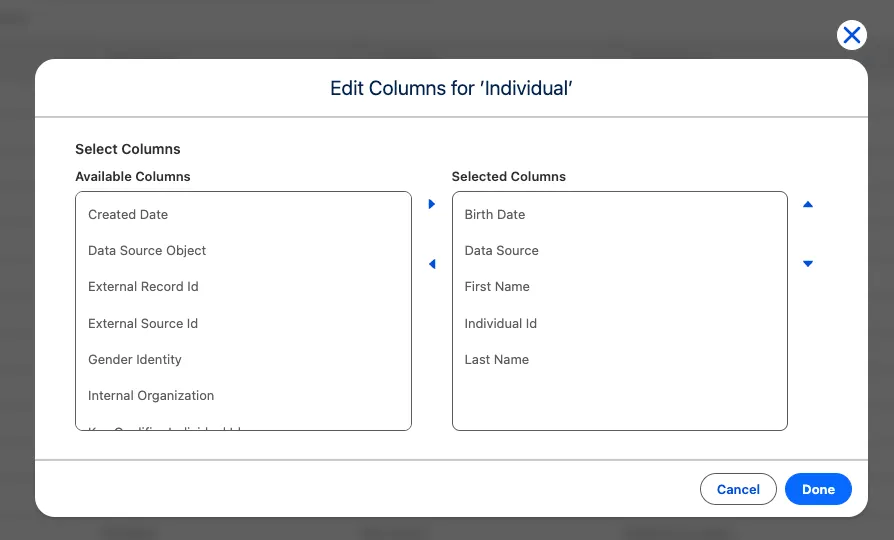This screenshot has width=894, height=540.
Task: Click the move down arrow icon
Action: click(x=808, y=264)
